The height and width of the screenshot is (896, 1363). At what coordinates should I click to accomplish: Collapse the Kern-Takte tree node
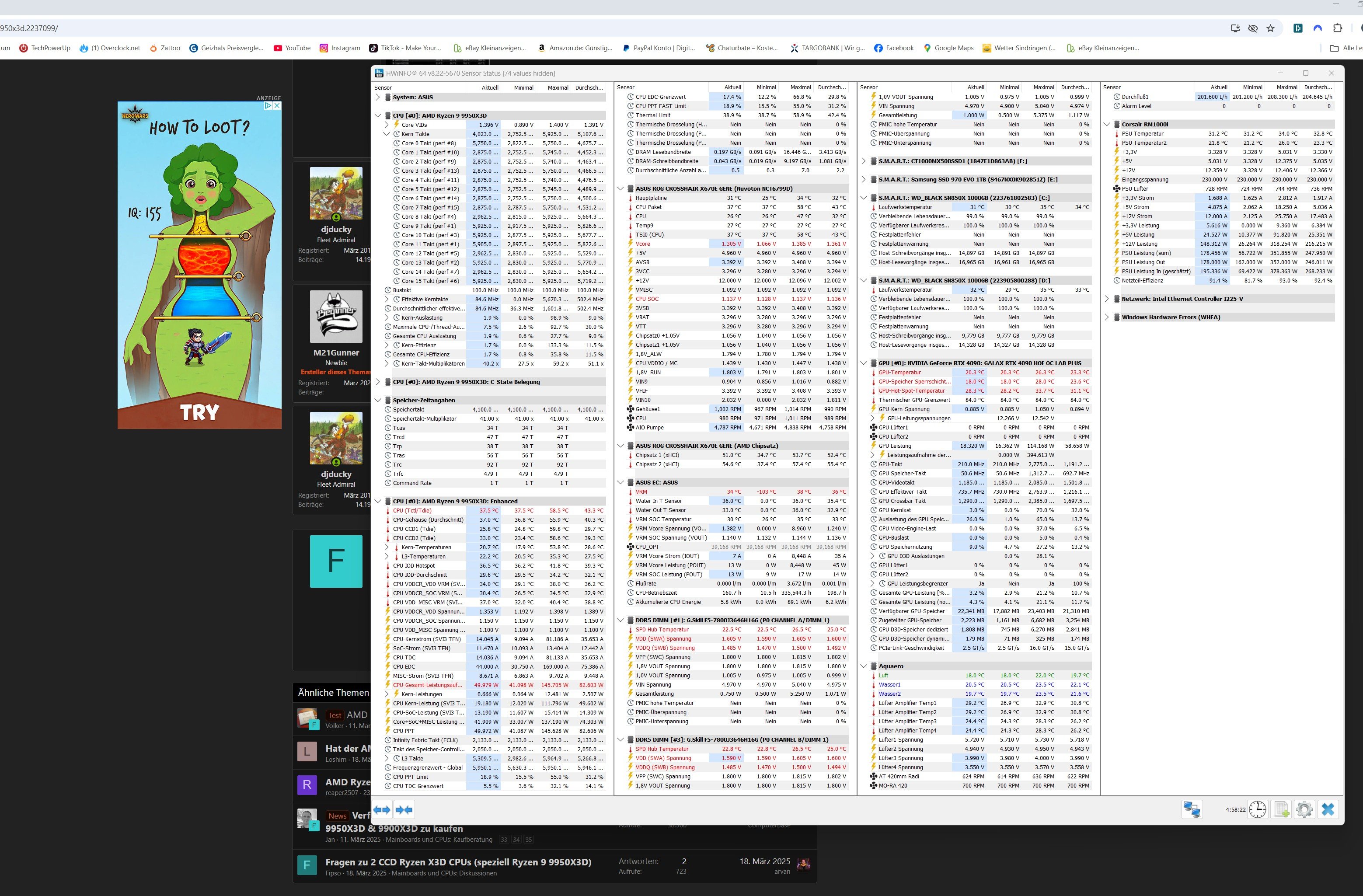click(x=387, y=134)
